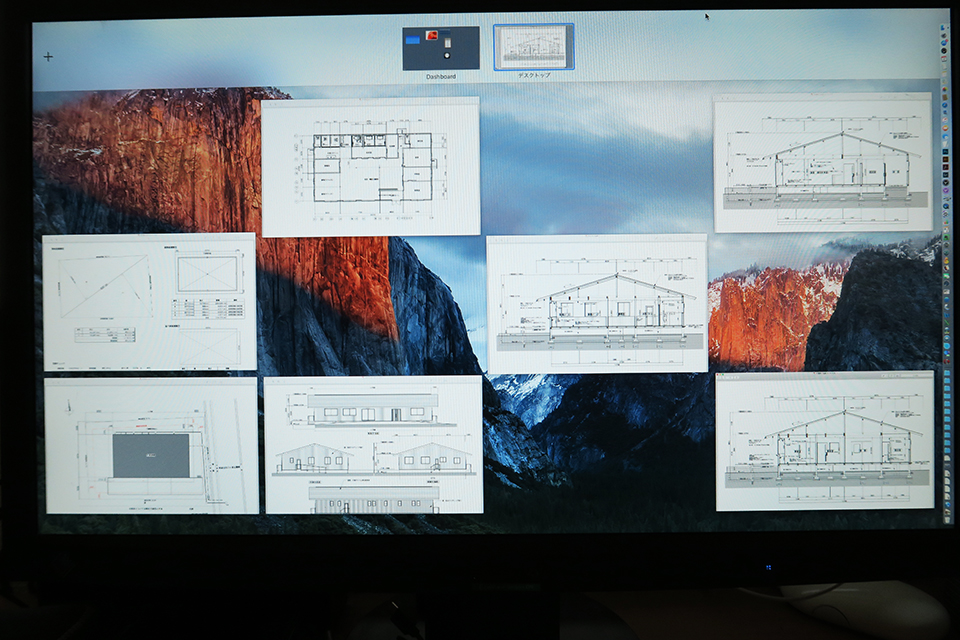Image resolution: width=960 pixels, height=640 pixels.
Task: Open the Trash in the Dock
Action: [x=948, y=520]
